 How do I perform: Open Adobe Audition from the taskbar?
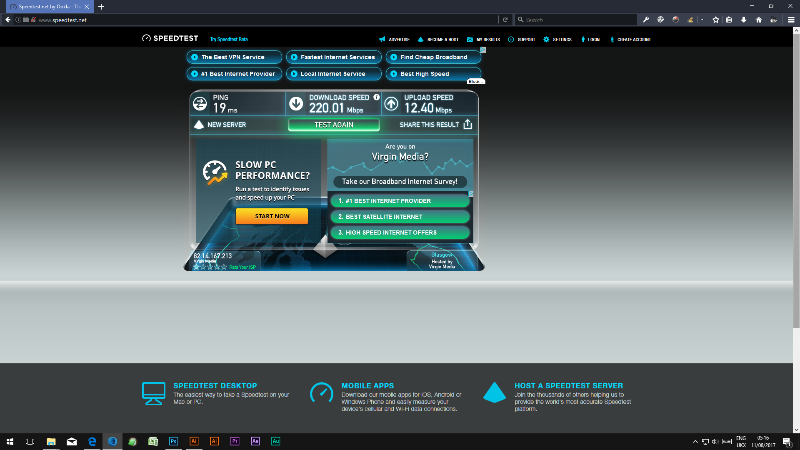coord(276,442)
